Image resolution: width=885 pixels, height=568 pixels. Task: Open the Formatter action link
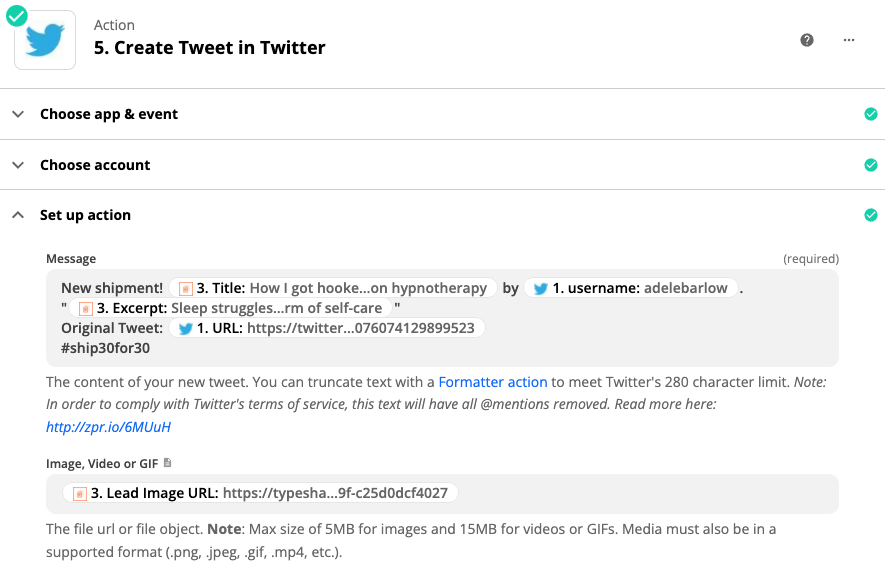(x=493, y=382)
